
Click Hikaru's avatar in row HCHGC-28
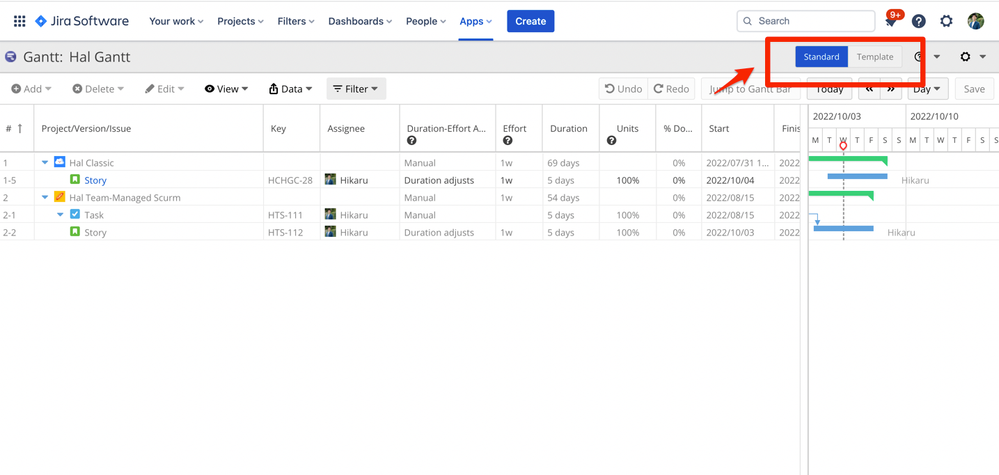330,180
